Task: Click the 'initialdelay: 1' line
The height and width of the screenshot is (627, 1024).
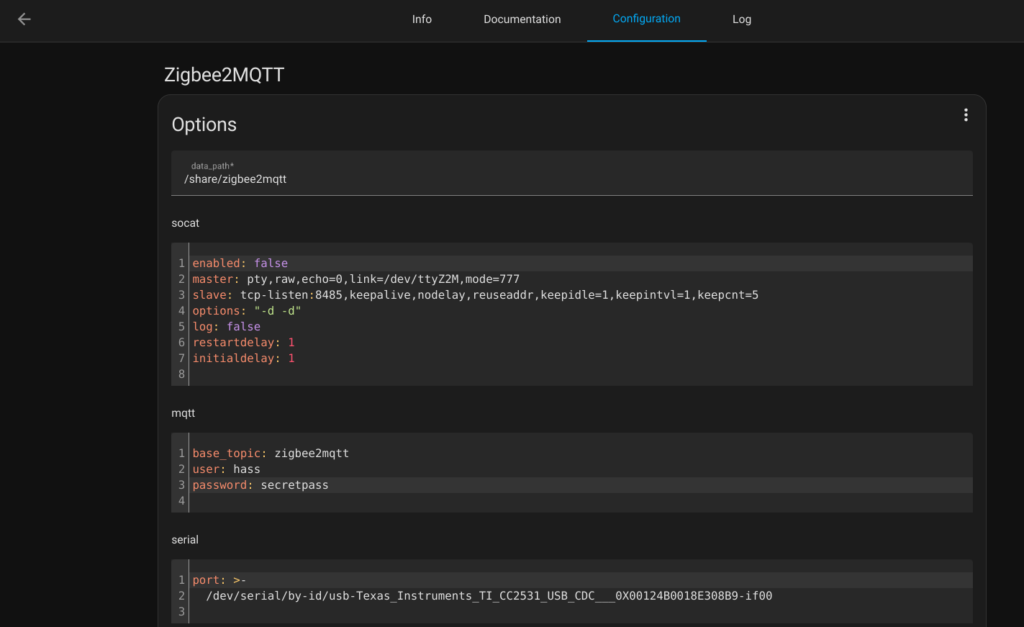Action: 243,358
